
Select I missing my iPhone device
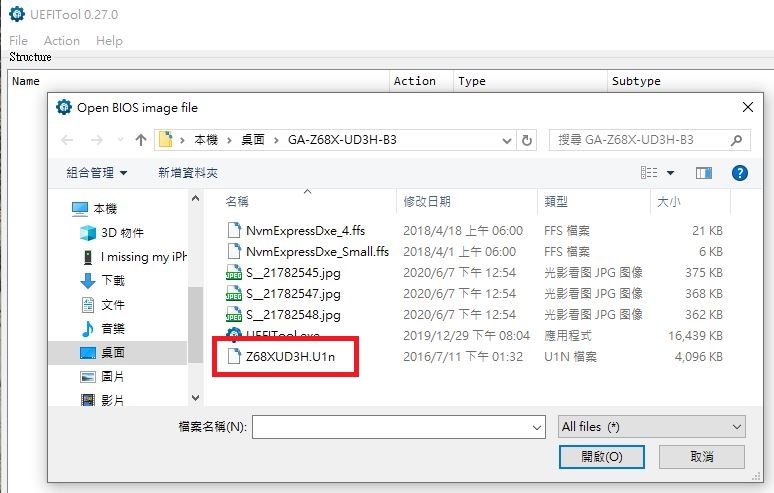[134, 257]
